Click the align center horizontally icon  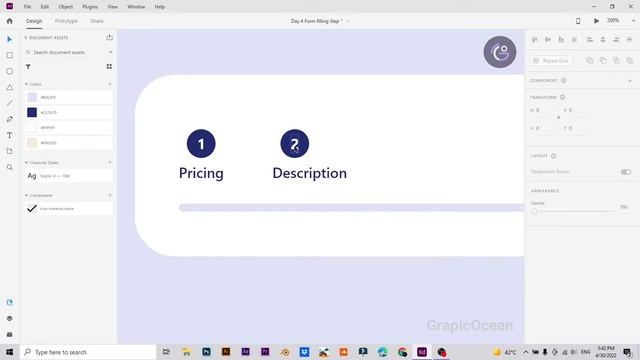pyautogui.click(x=603, y=39)
